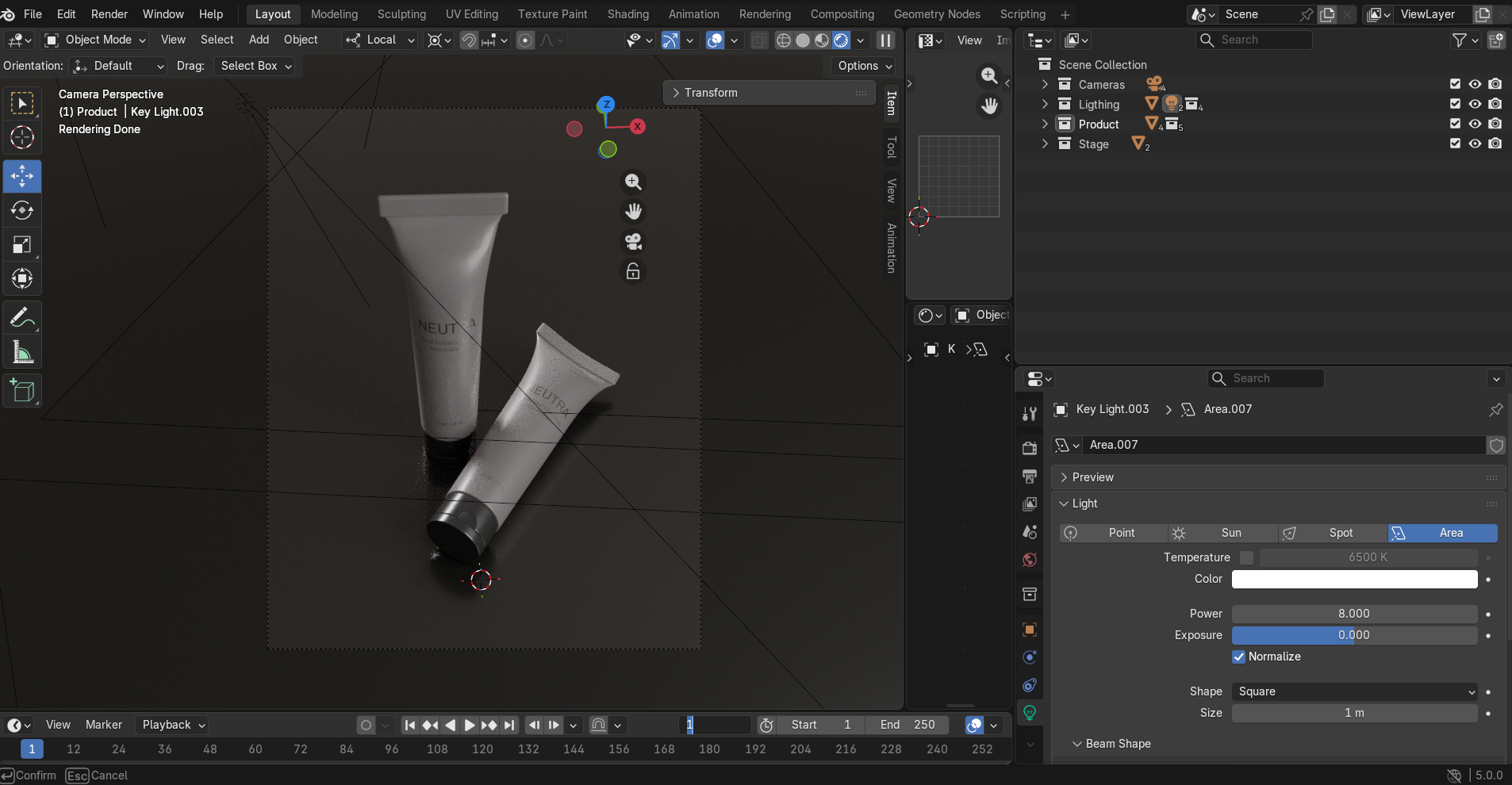Screen dimensions: 1512x785
Task: Open the Tool properties tab
Action: [x=1030, y=413]
